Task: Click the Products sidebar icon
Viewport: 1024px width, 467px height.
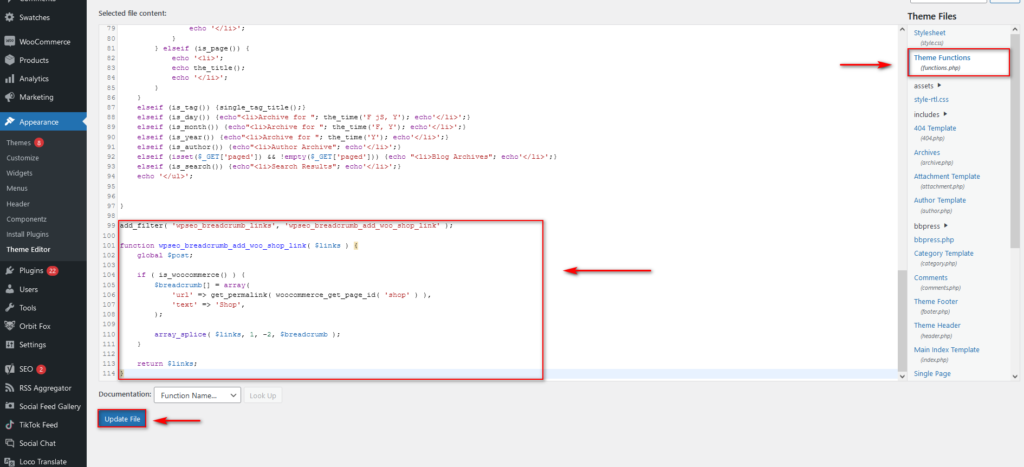Action: (x=10, y=60)
